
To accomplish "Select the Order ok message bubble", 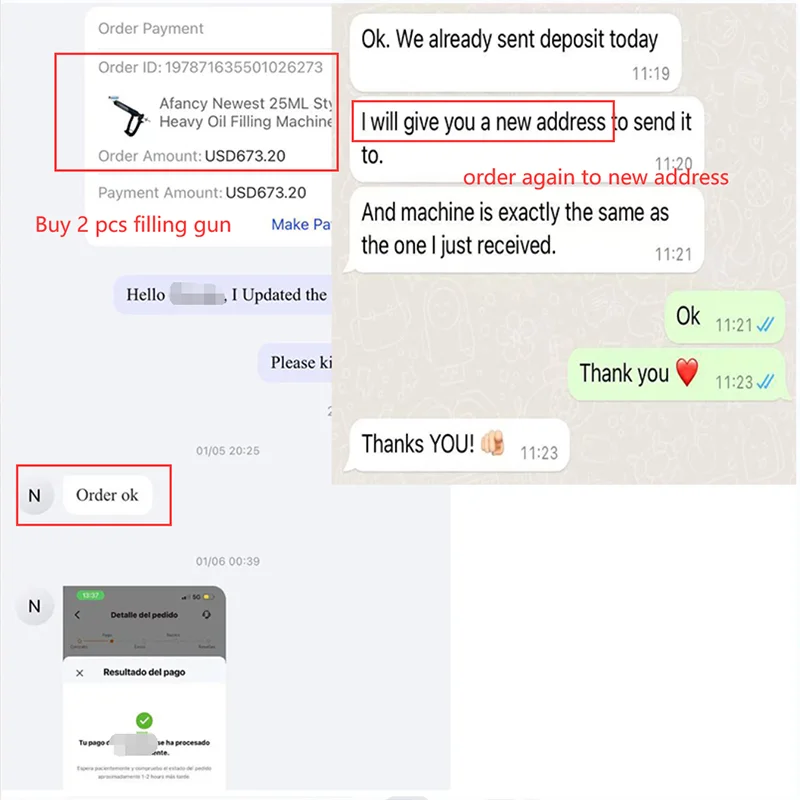I will [107, 495].
